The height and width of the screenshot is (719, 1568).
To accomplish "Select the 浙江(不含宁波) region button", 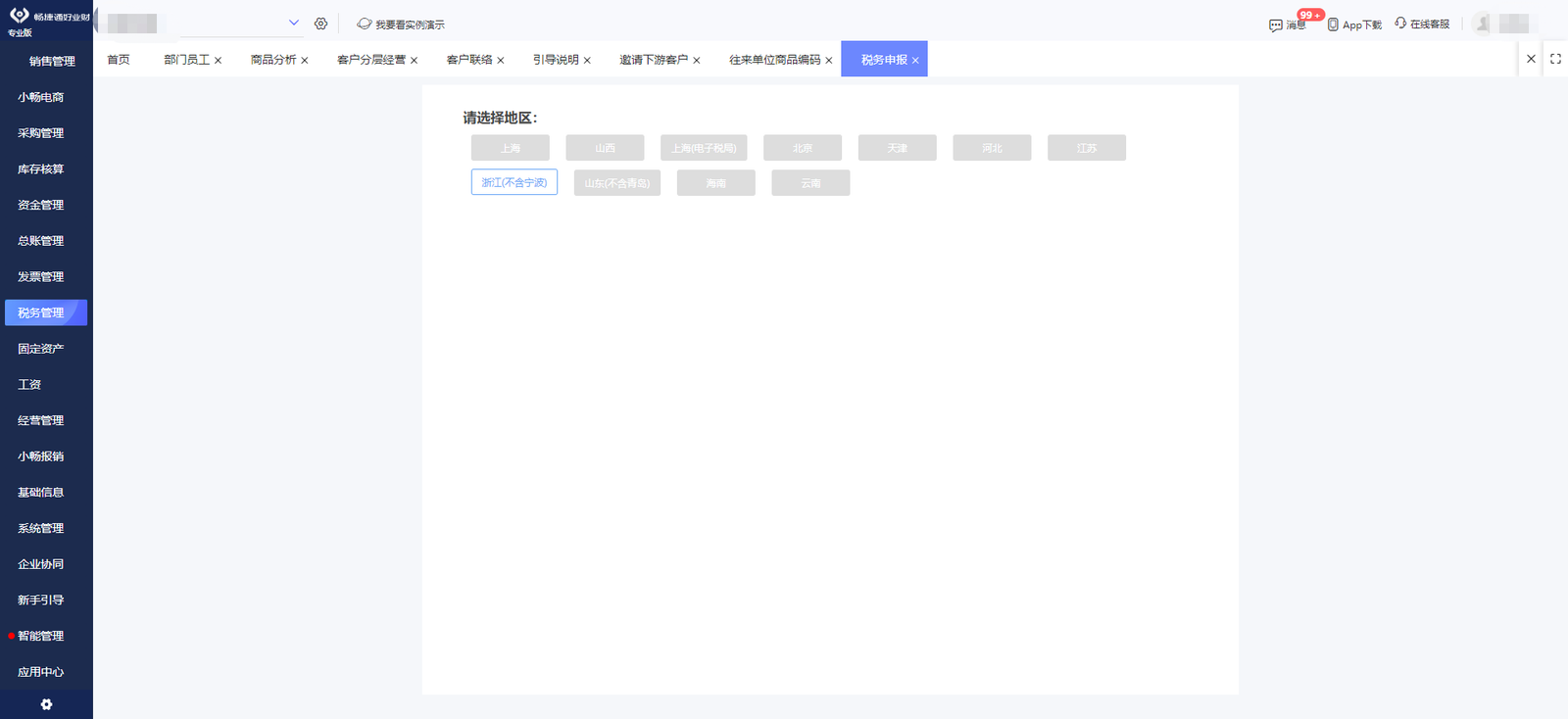I will coord(514,182).
